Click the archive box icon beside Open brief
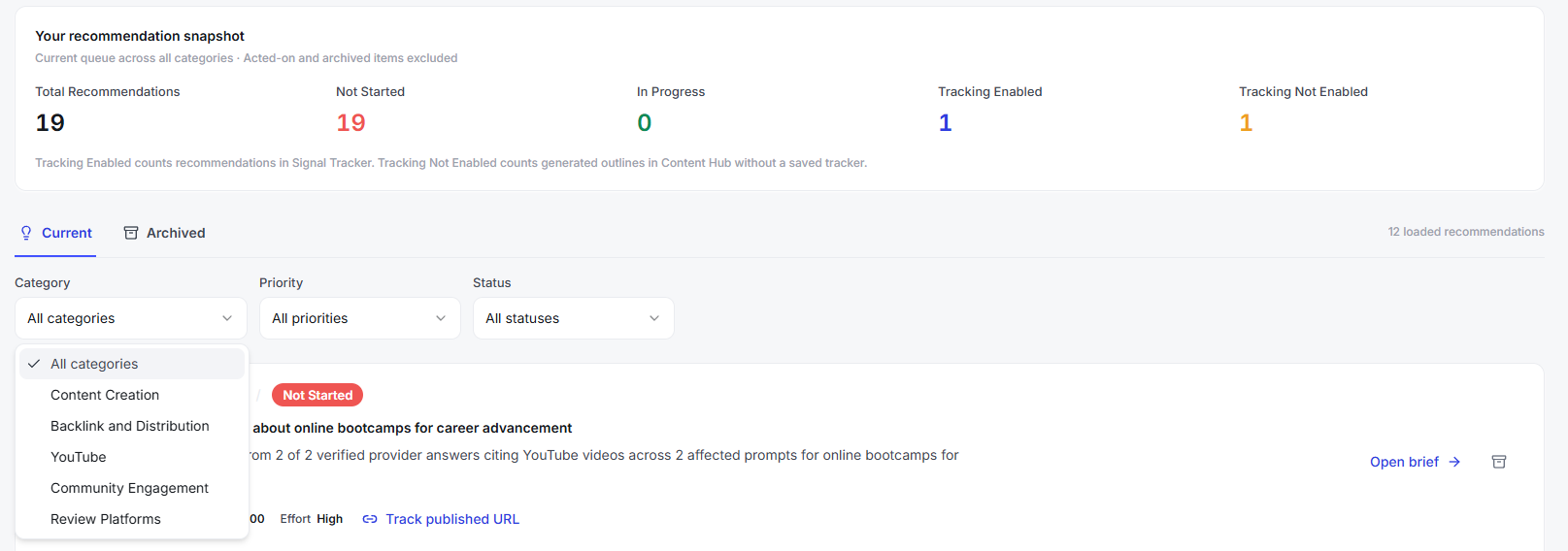This screenshot has height=551, width=1568. 1499,462
